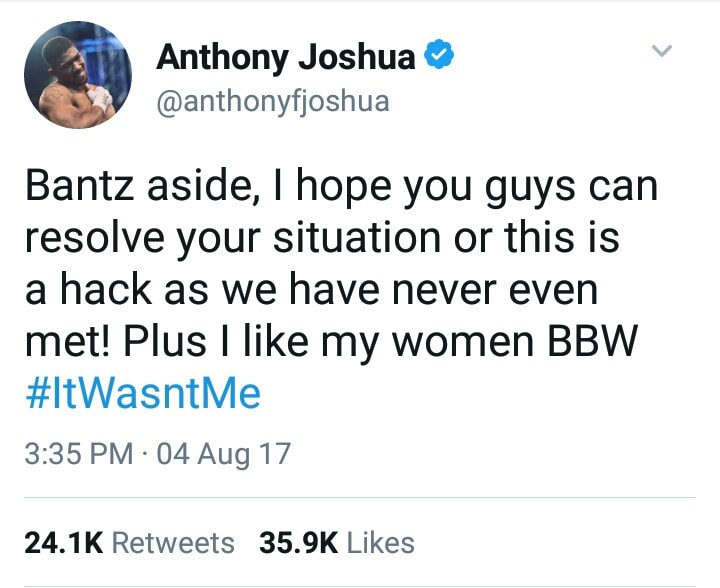The height and width of the screenshot is (588, 720).
Task: View the 35.9K Likes list
Action: pos(337,543)
